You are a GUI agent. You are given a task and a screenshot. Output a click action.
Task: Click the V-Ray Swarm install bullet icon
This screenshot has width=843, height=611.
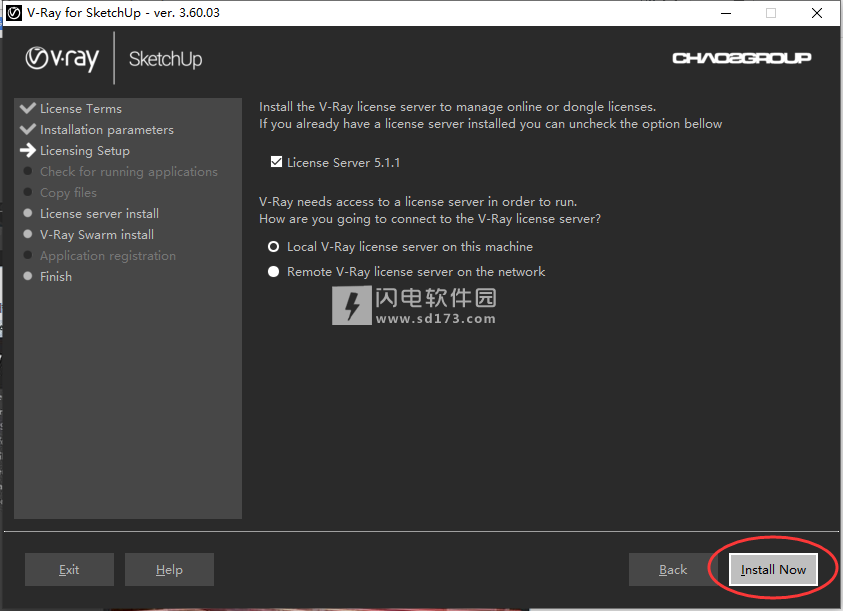click(28, 234)
